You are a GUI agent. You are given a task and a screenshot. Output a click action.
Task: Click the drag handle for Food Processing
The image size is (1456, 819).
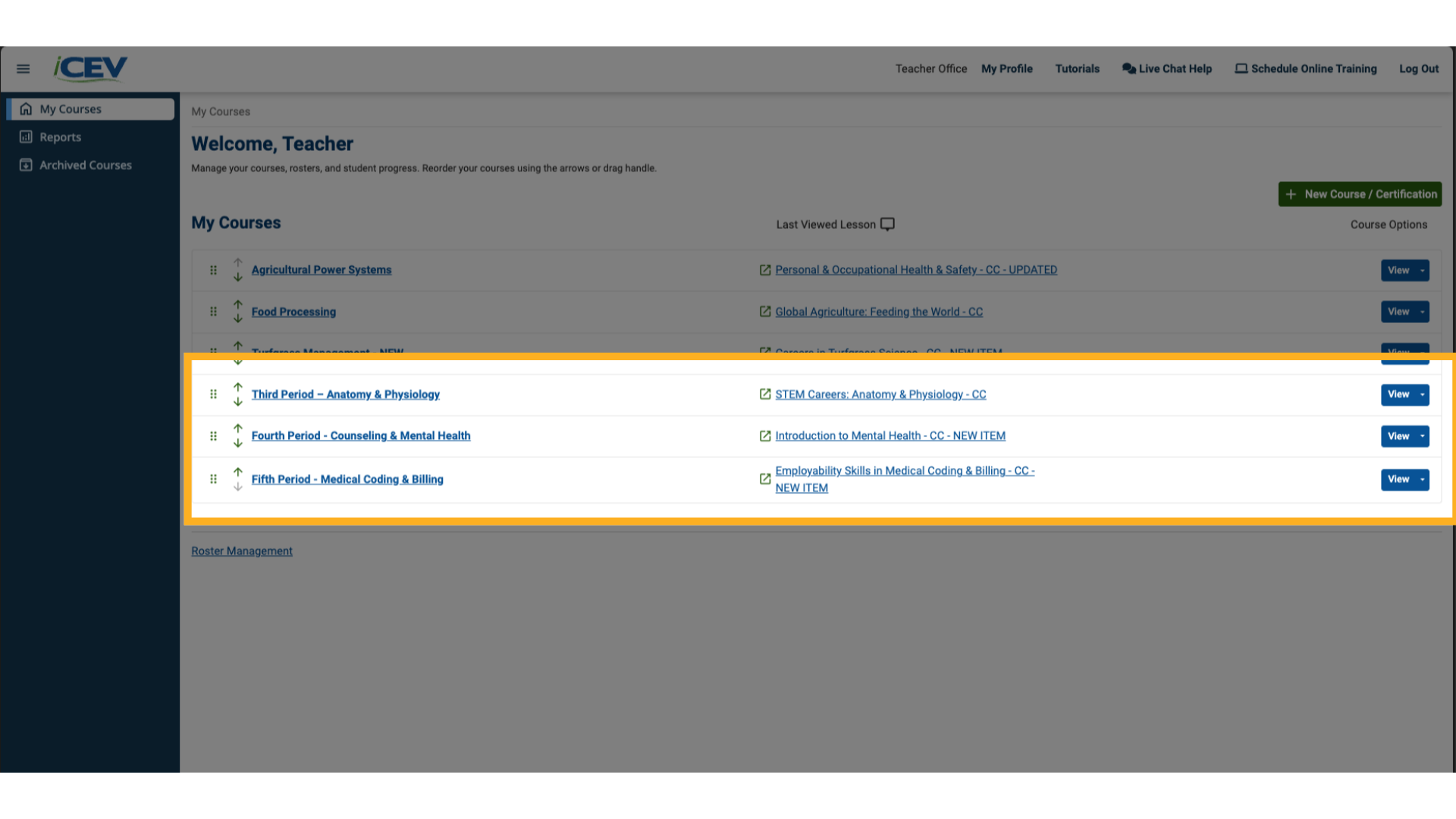pyautogui.click(x=213, y=311)
